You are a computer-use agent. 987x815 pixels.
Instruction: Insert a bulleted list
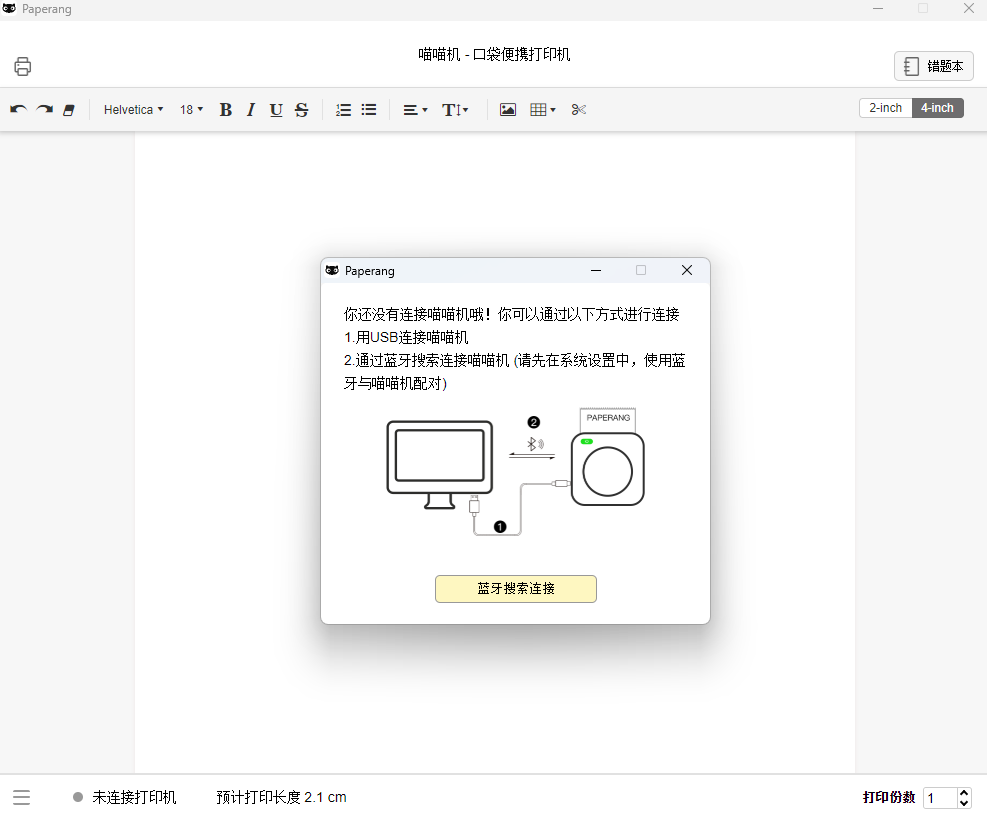369,110
